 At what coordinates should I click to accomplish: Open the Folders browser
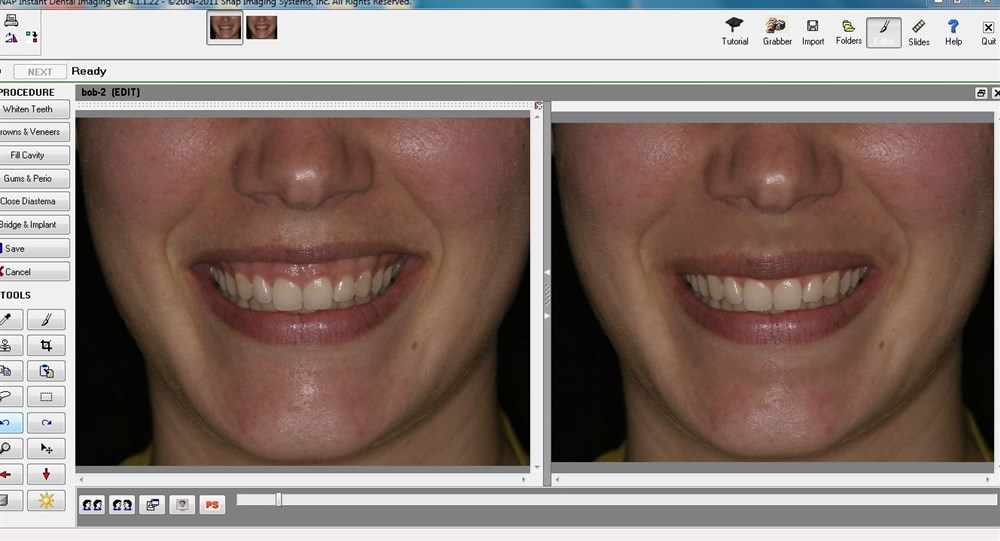848,32
